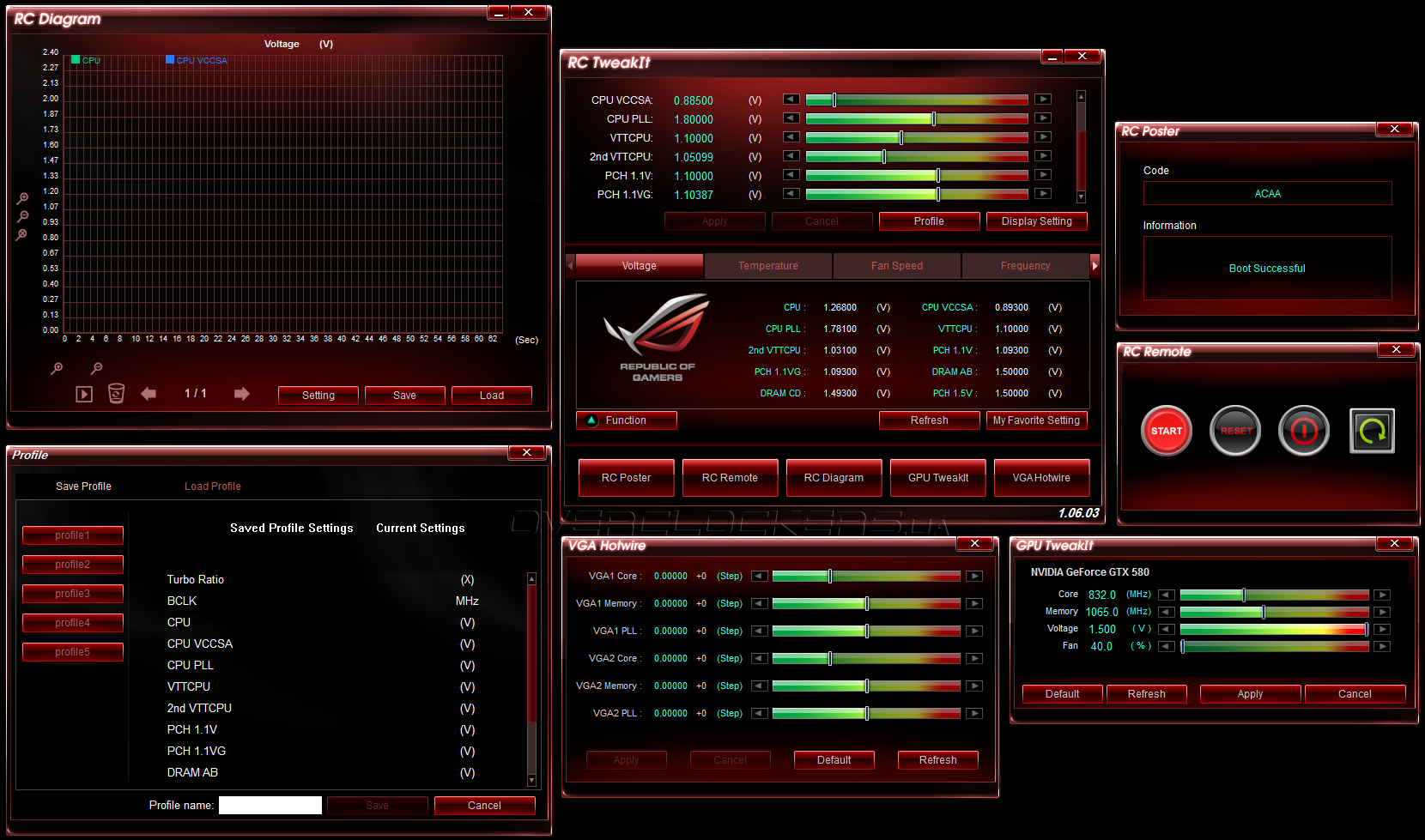Decrease CPU VCCSA voltage with left arrow
1425x840 pixels.
791,100
